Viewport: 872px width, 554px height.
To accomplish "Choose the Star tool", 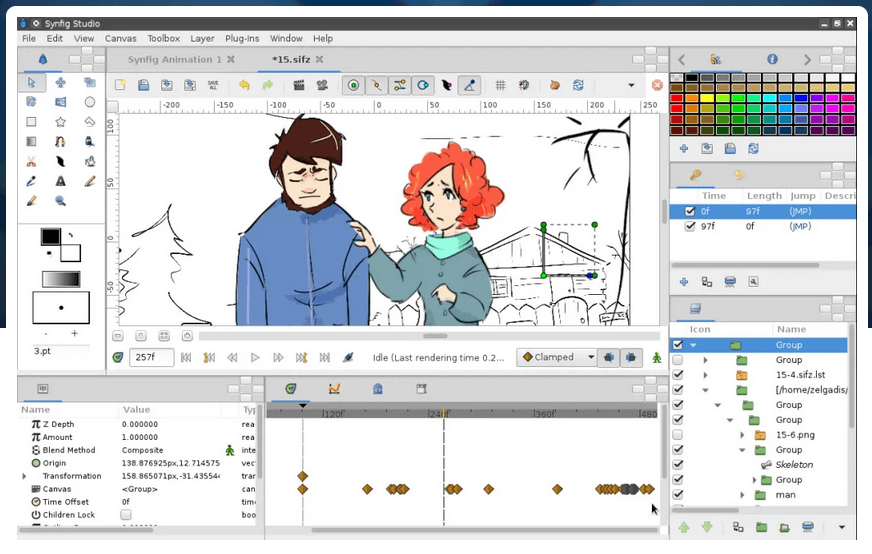I will (x=61, y=122).
